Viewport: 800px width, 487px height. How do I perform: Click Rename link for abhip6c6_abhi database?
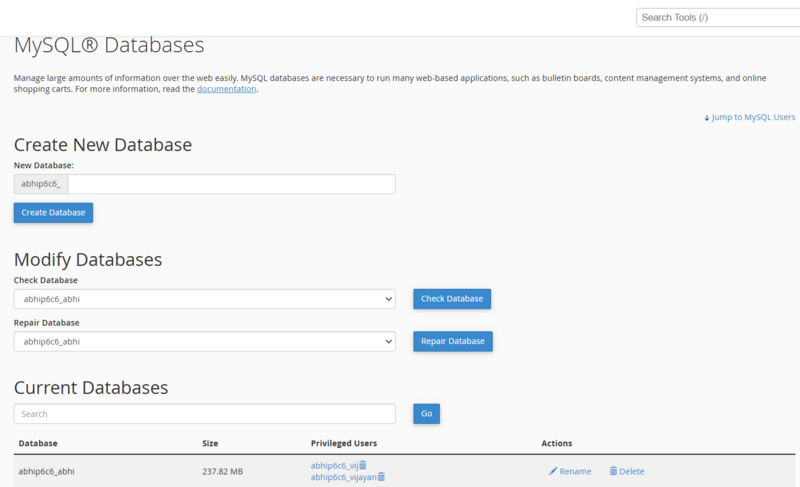pyautogui.click(x=575, y=471)
